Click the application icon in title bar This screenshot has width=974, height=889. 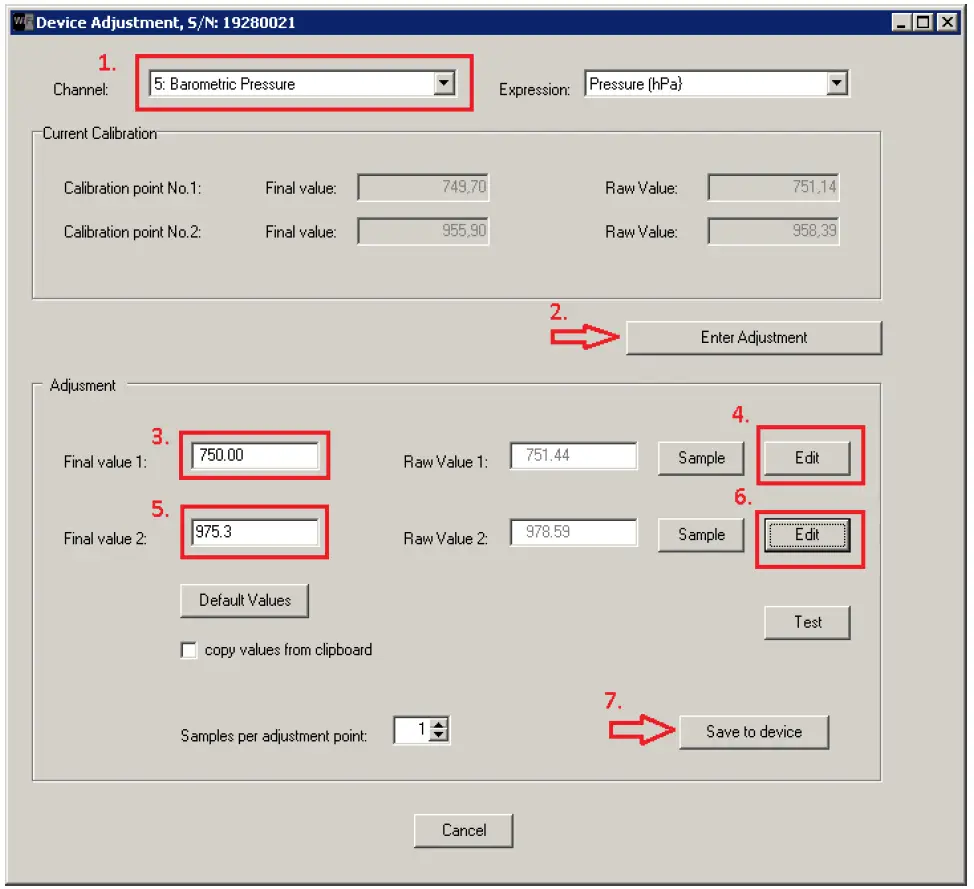pos(22,22)
